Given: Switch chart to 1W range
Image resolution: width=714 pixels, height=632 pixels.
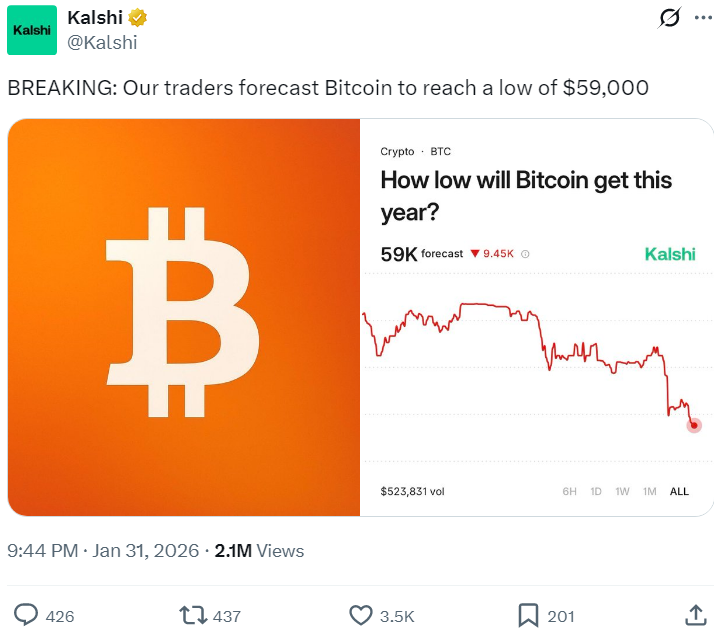Looking at the screenshot, I should pyautogui.click(x=622, y=491).
